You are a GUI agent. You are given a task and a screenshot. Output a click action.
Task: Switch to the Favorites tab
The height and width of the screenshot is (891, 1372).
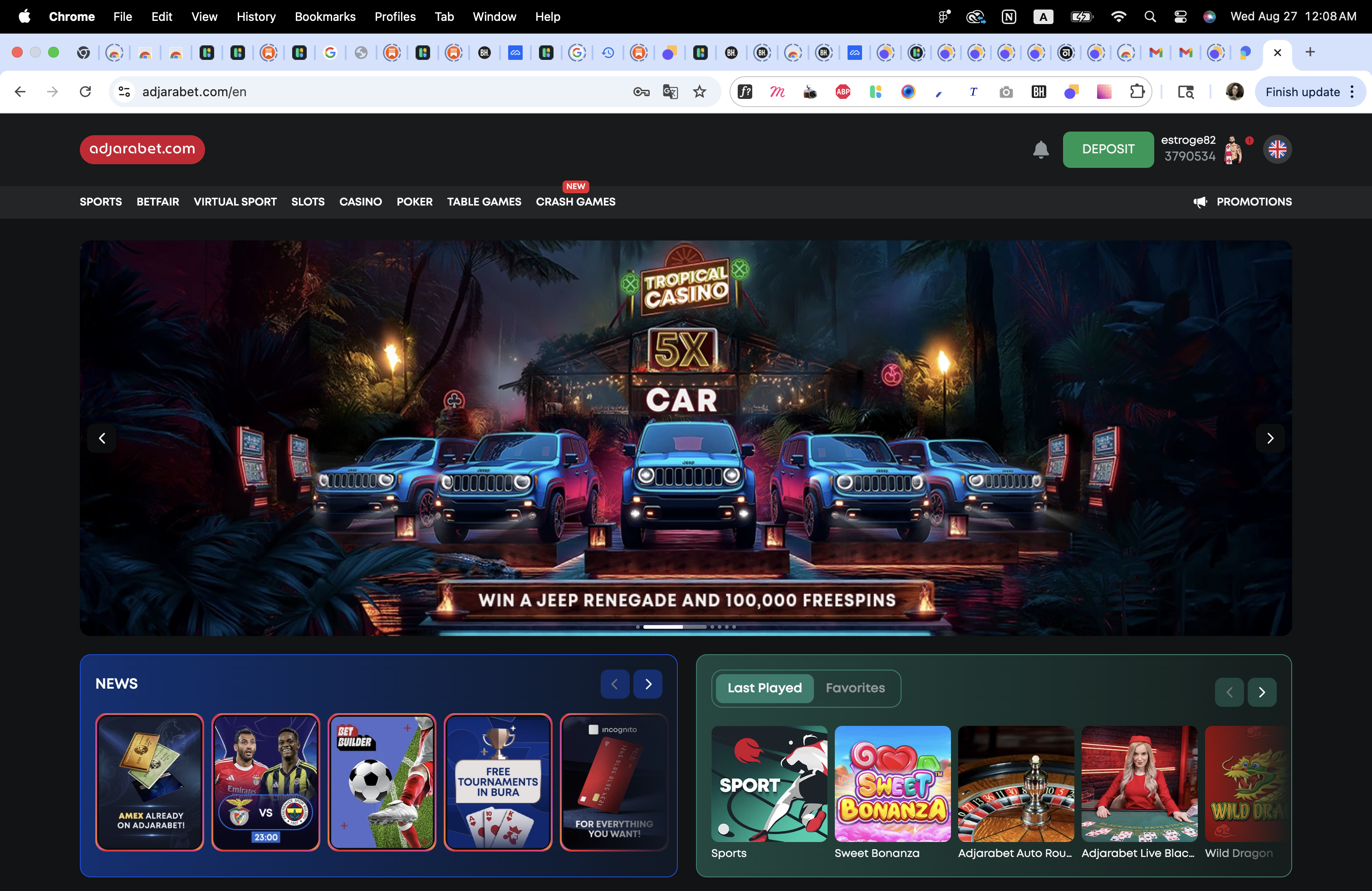pos(855,688)
